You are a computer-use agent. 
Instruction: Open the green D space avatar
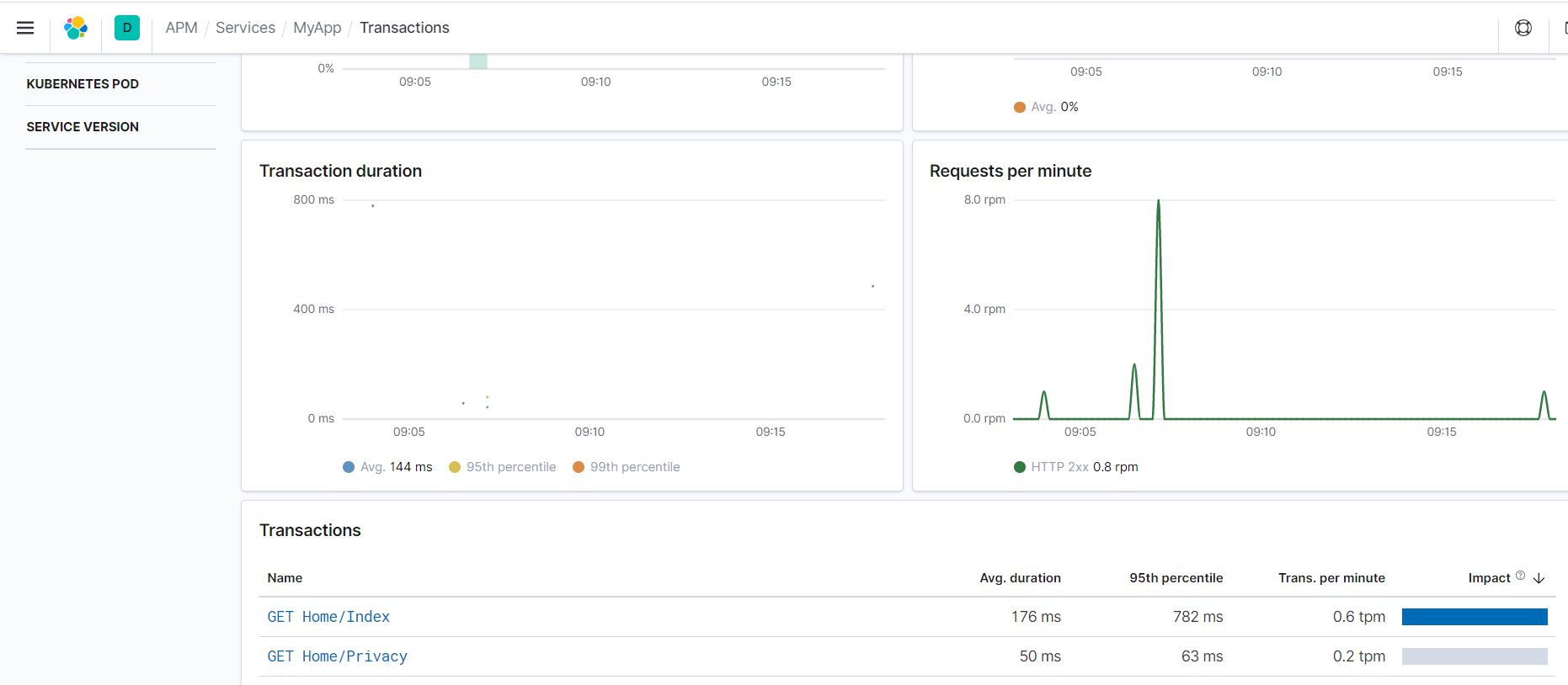(127, 28)
